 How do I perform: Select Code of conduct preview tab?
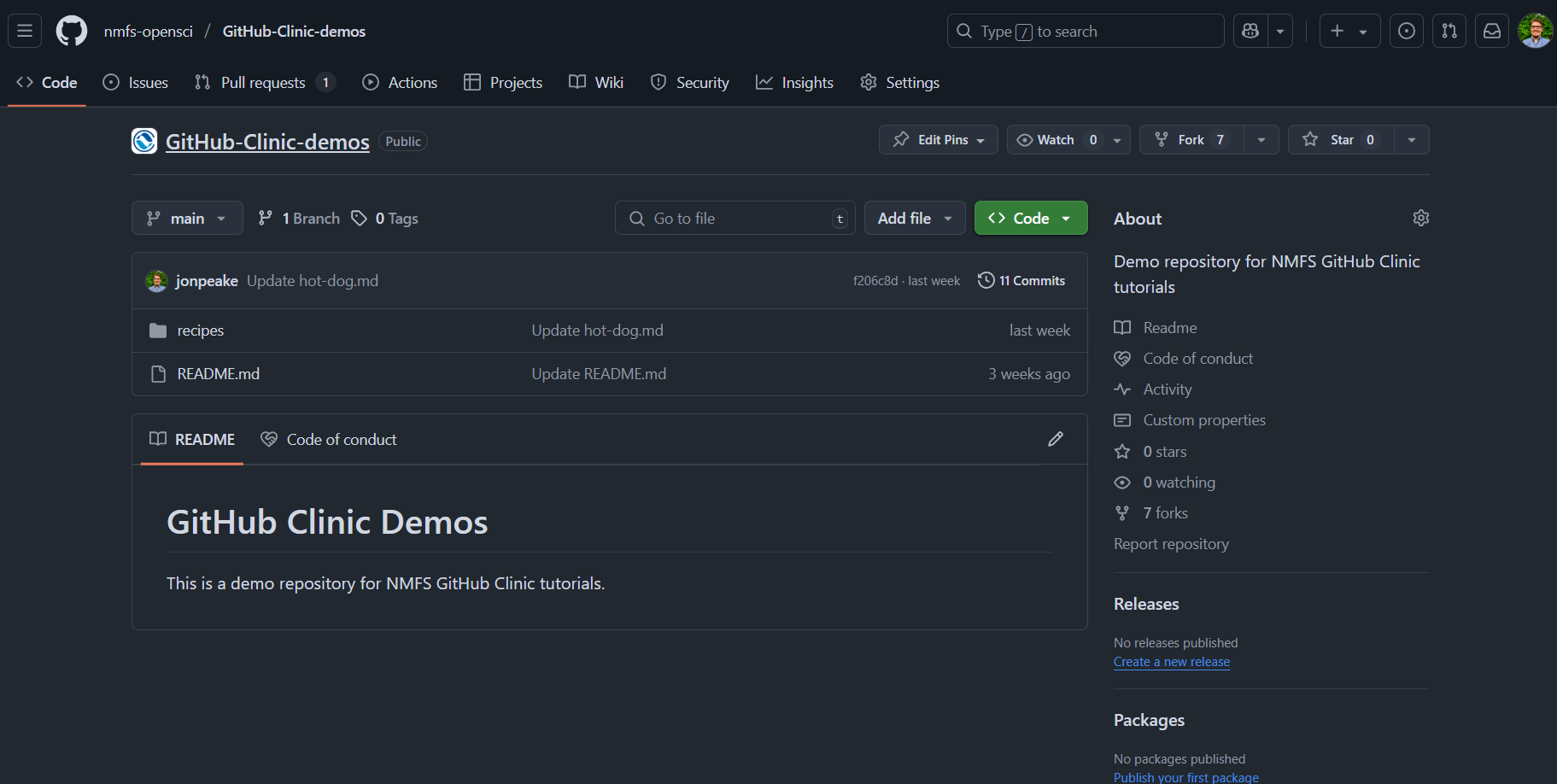(329, 439)
